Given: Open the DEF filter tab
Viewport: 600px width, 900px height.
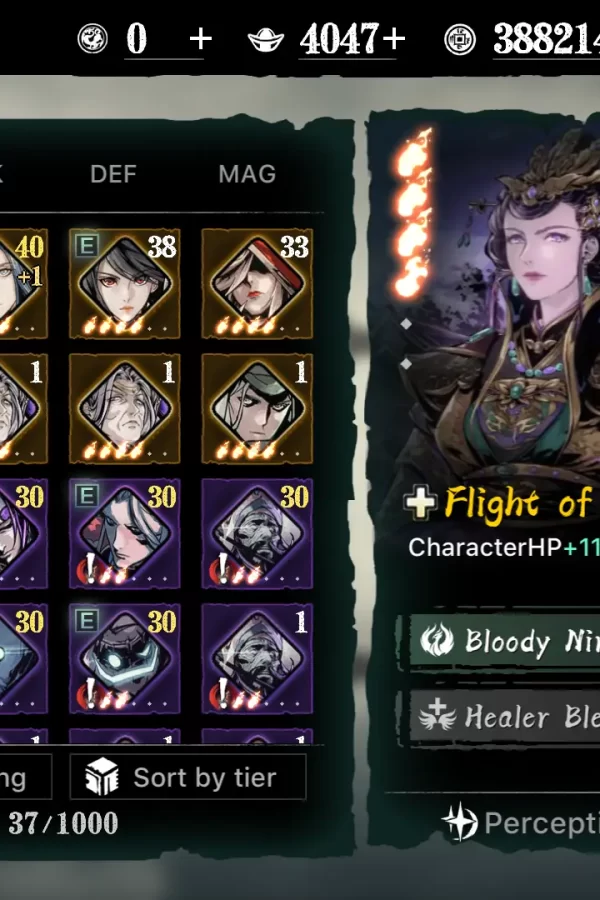Looking at the screenshot, I should click(x=113, y=174).
